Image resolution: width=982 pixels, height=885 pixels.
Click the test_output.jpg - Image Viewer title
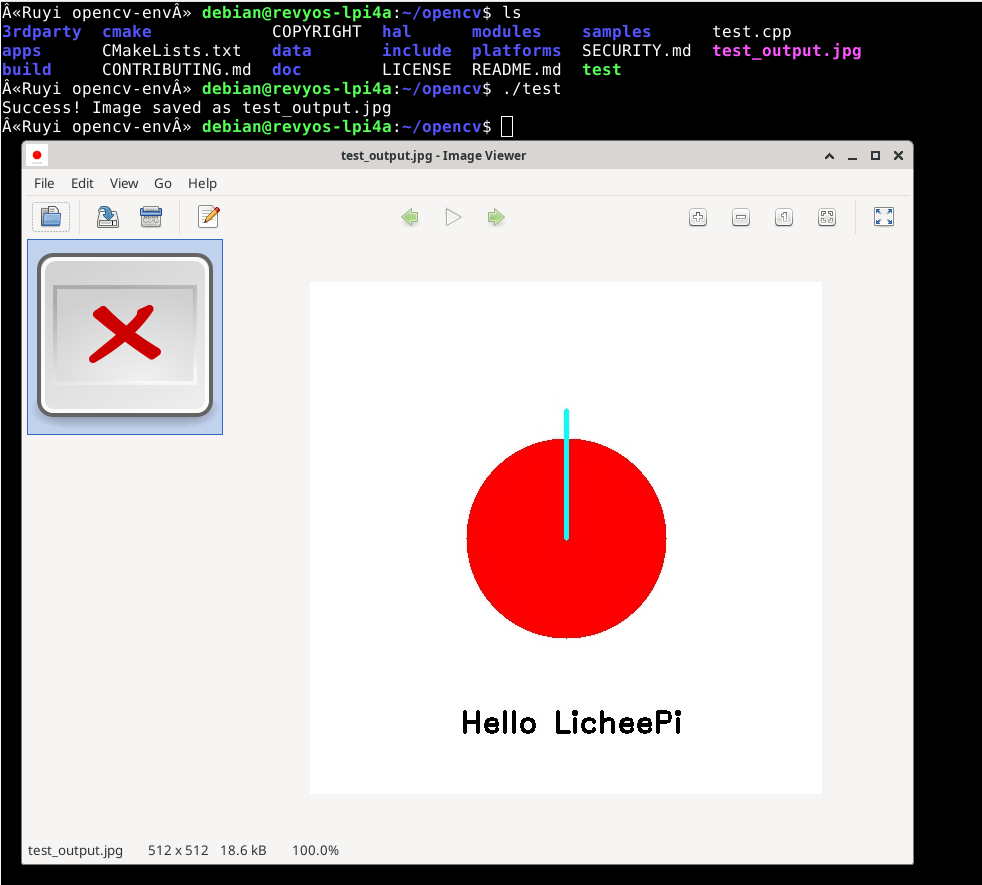(x=433, y=156)
